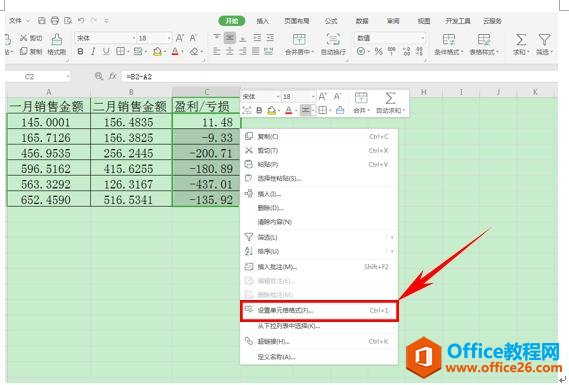Viewport: 569px width, 385px height.
Task: Click the ribbon center horizontally icon
Action: tap(230, 52)
